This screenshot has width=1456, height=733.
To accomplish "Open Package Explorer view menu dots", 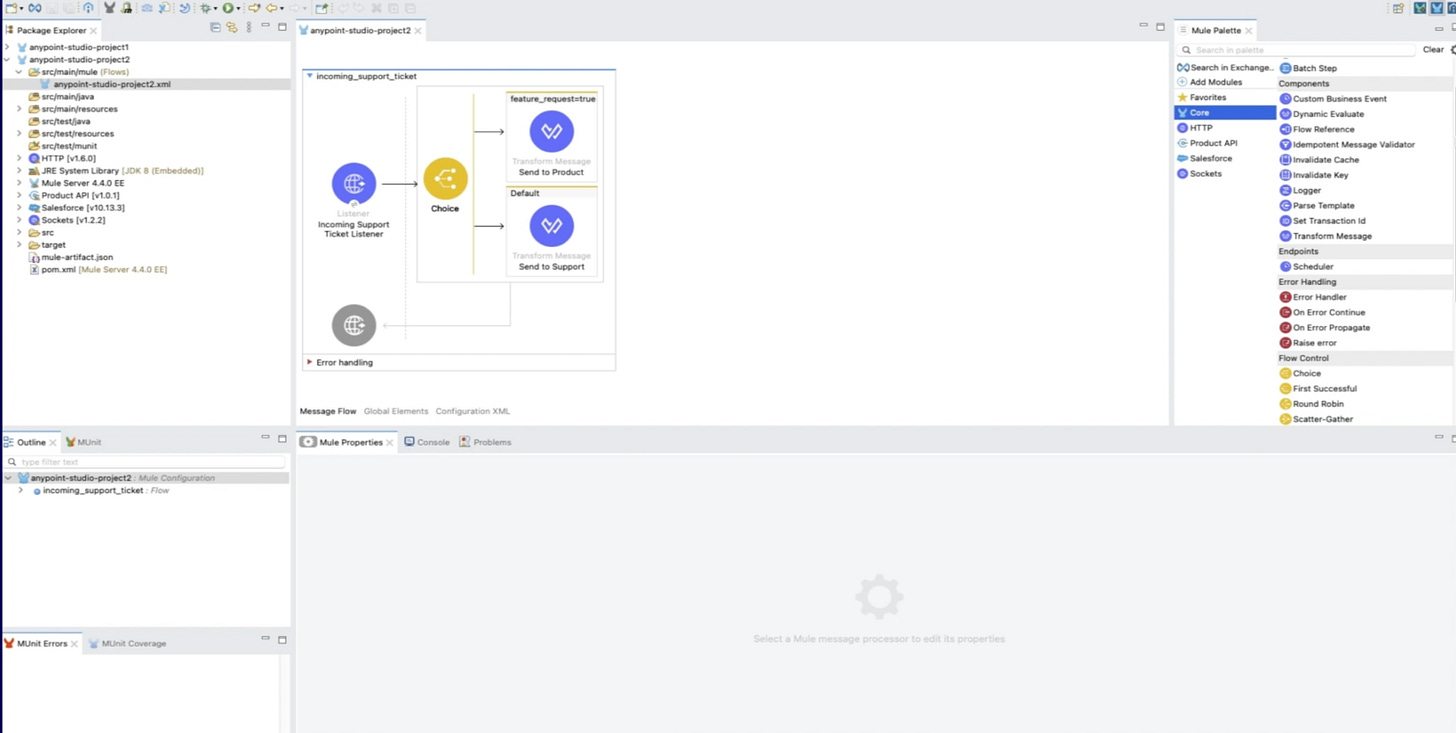I will coord(249,28).
